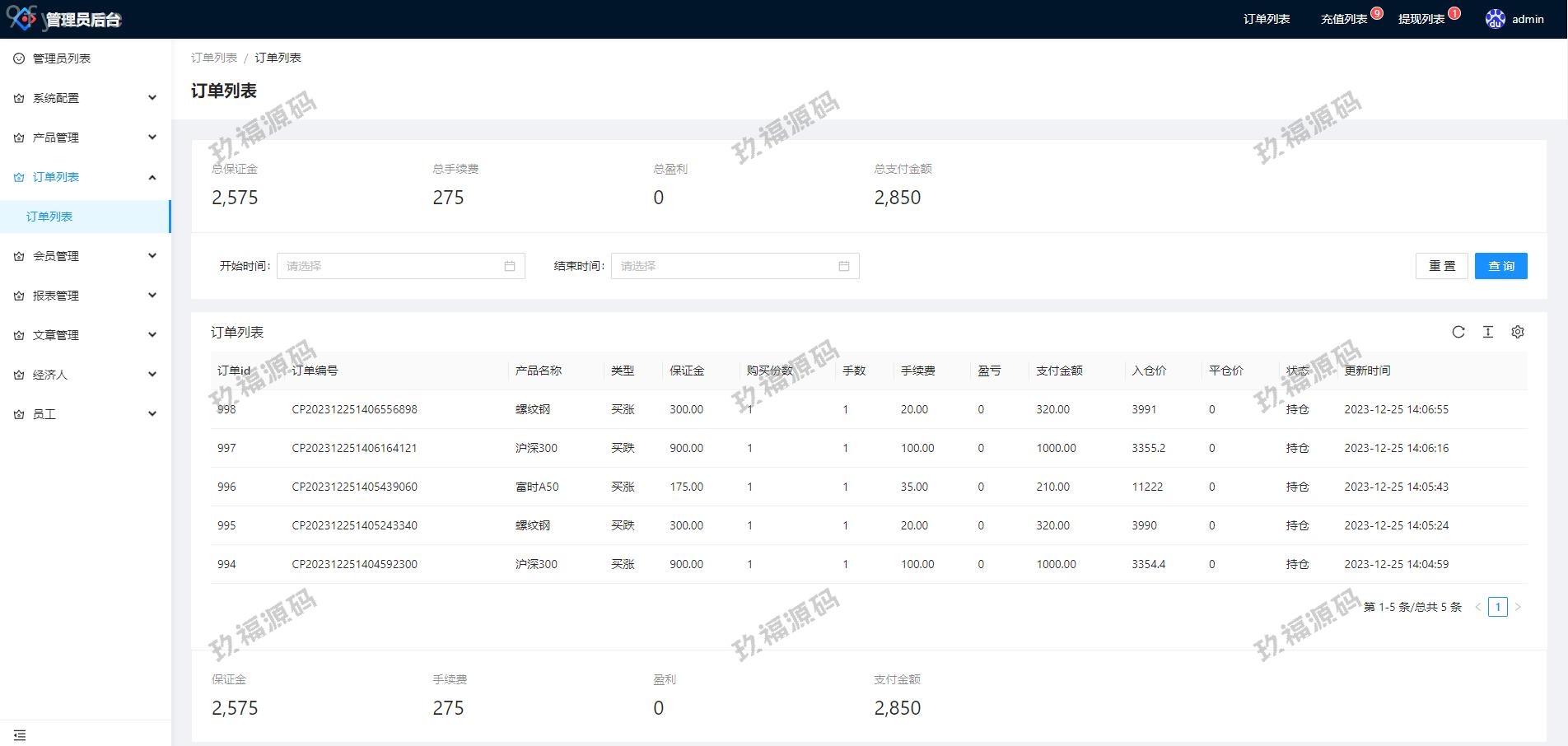Open the column settings gear icon
The image size is (1568, 746).
pos(1517,332)
